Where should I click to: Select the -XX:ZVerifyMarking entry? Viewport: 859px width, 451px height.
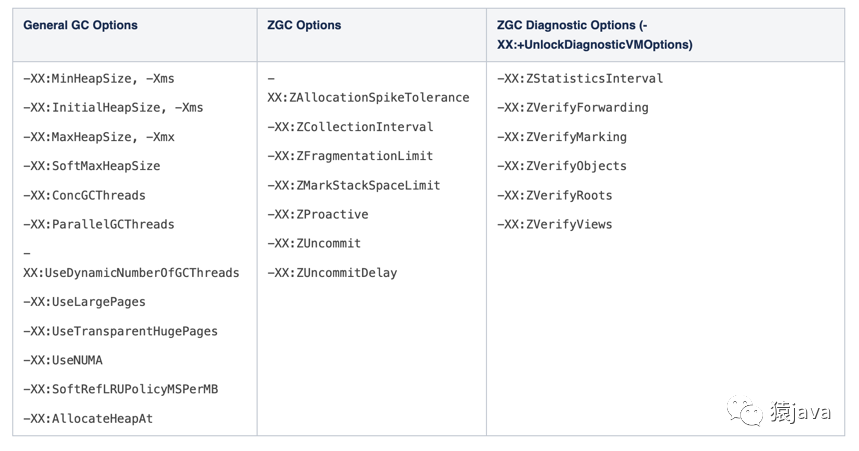coord(562,137)
